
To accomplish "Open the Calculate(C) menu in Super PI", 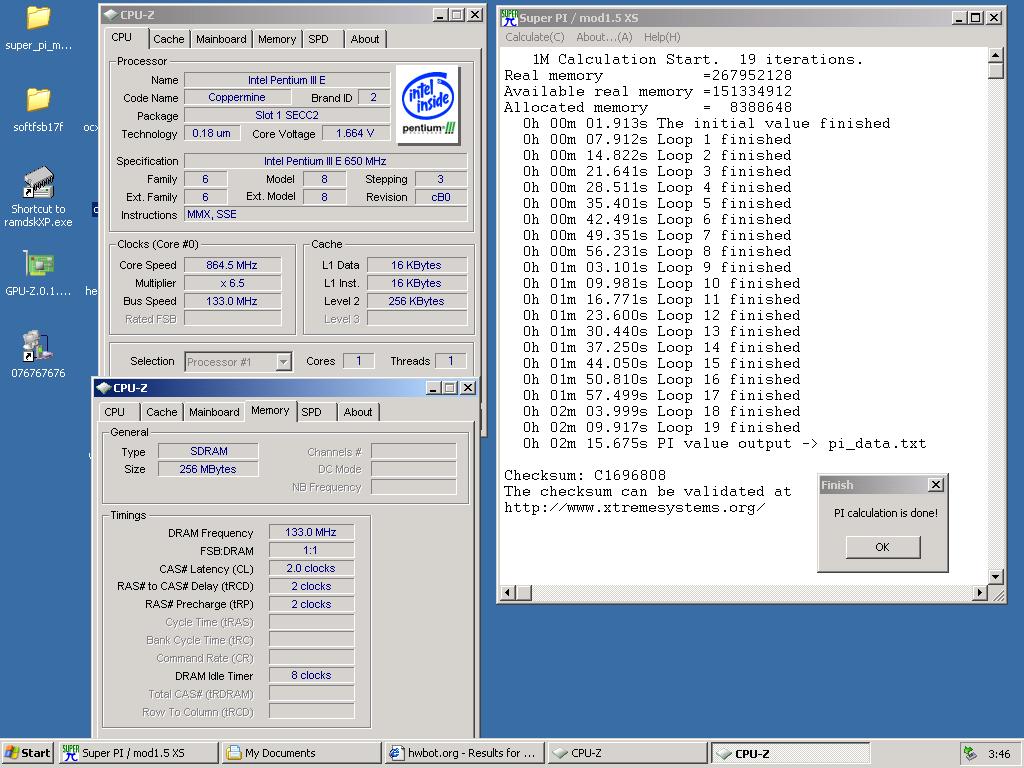I will coord(535,37).
